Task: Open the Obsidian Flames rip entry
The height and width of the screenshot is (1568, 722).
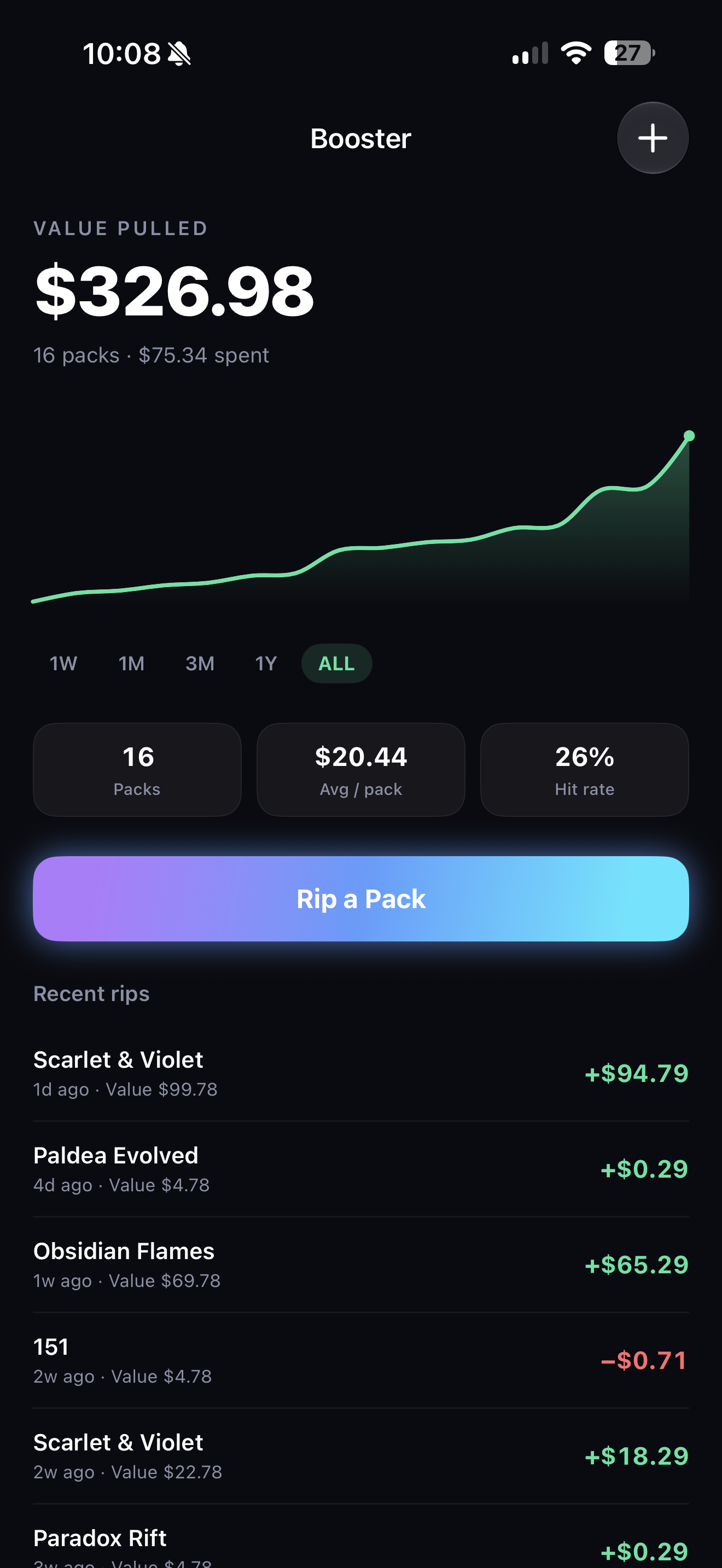Action: pyautogui.click(x=361, y=1264)
